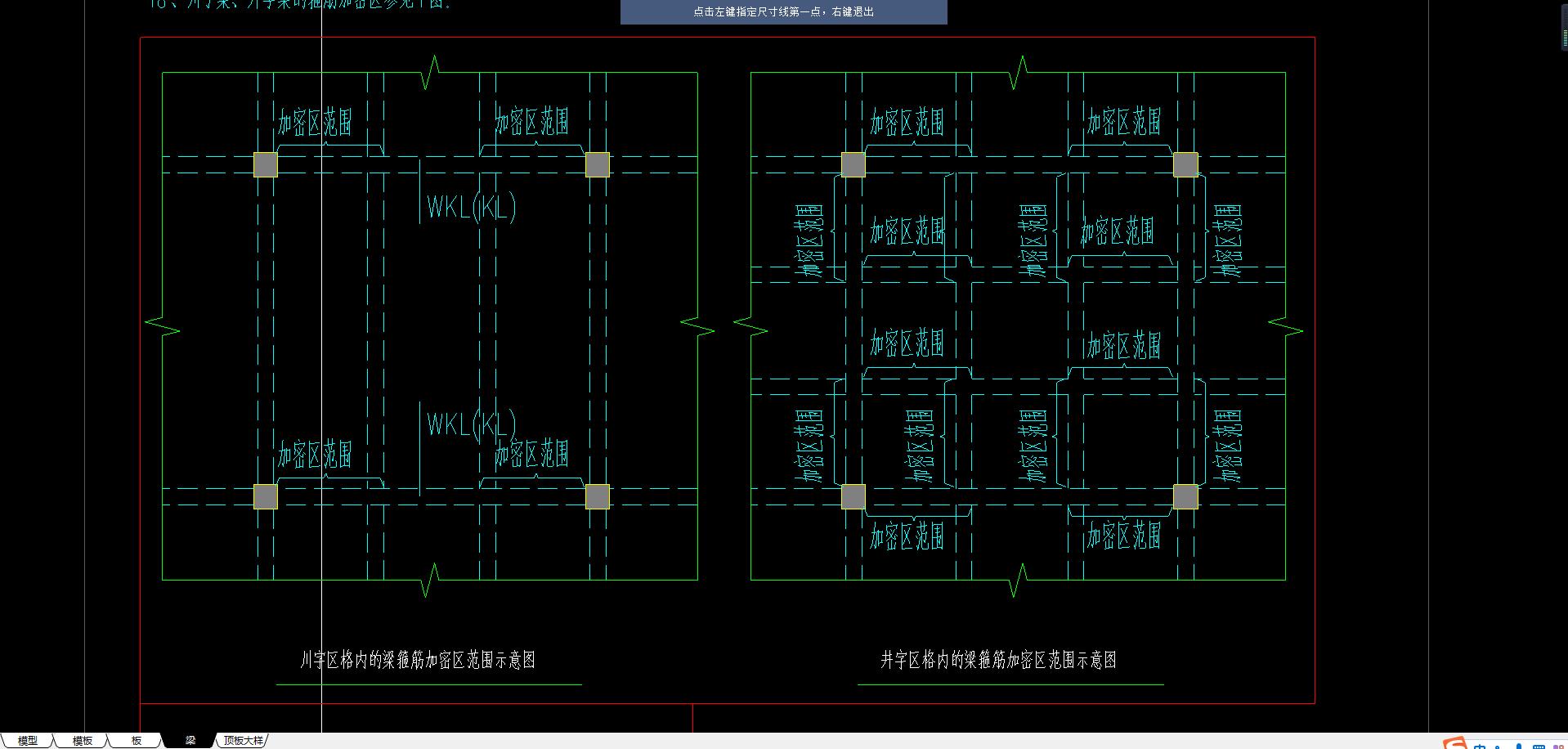Click the 井字区格内的梁箍筋加密区范围示意图 title text

[998, 660]
